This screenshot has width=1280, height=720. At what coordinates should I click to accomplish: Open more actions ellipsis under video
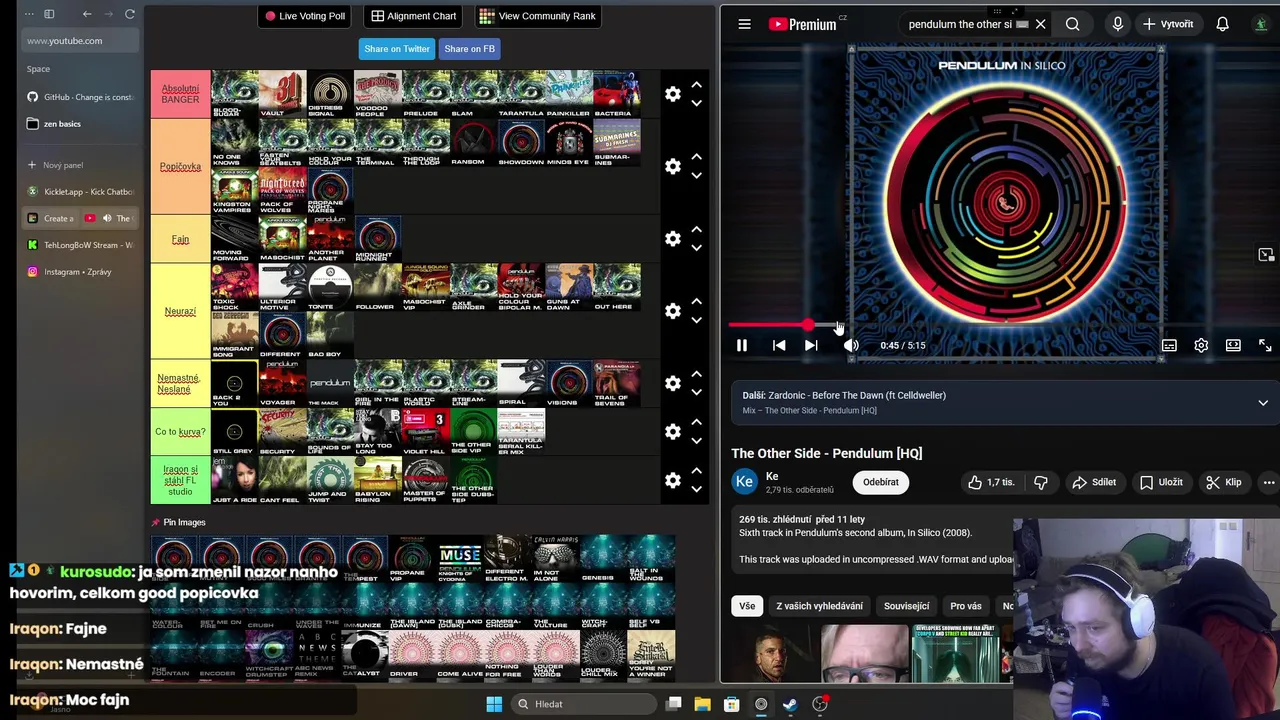[1269, 482]
